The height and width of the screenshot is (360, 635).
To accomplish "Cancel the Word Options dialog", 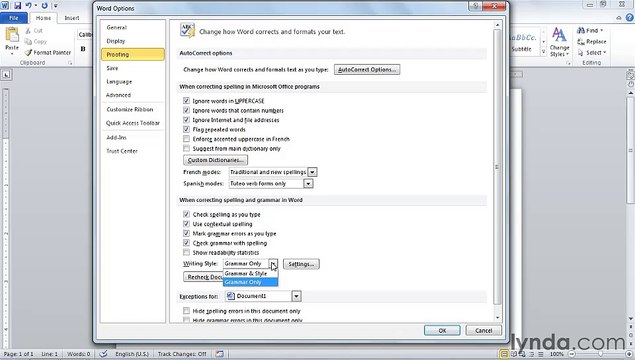I will pyautogui.click(x=484, y=330).
